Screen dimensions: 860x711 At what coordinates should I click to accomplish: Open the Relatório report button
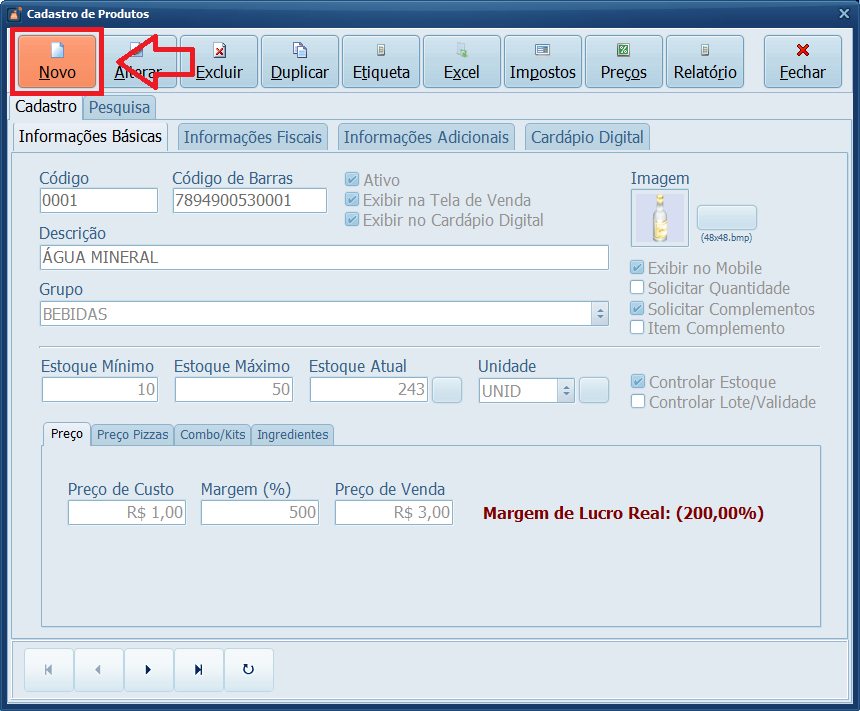tap(705, 61)
